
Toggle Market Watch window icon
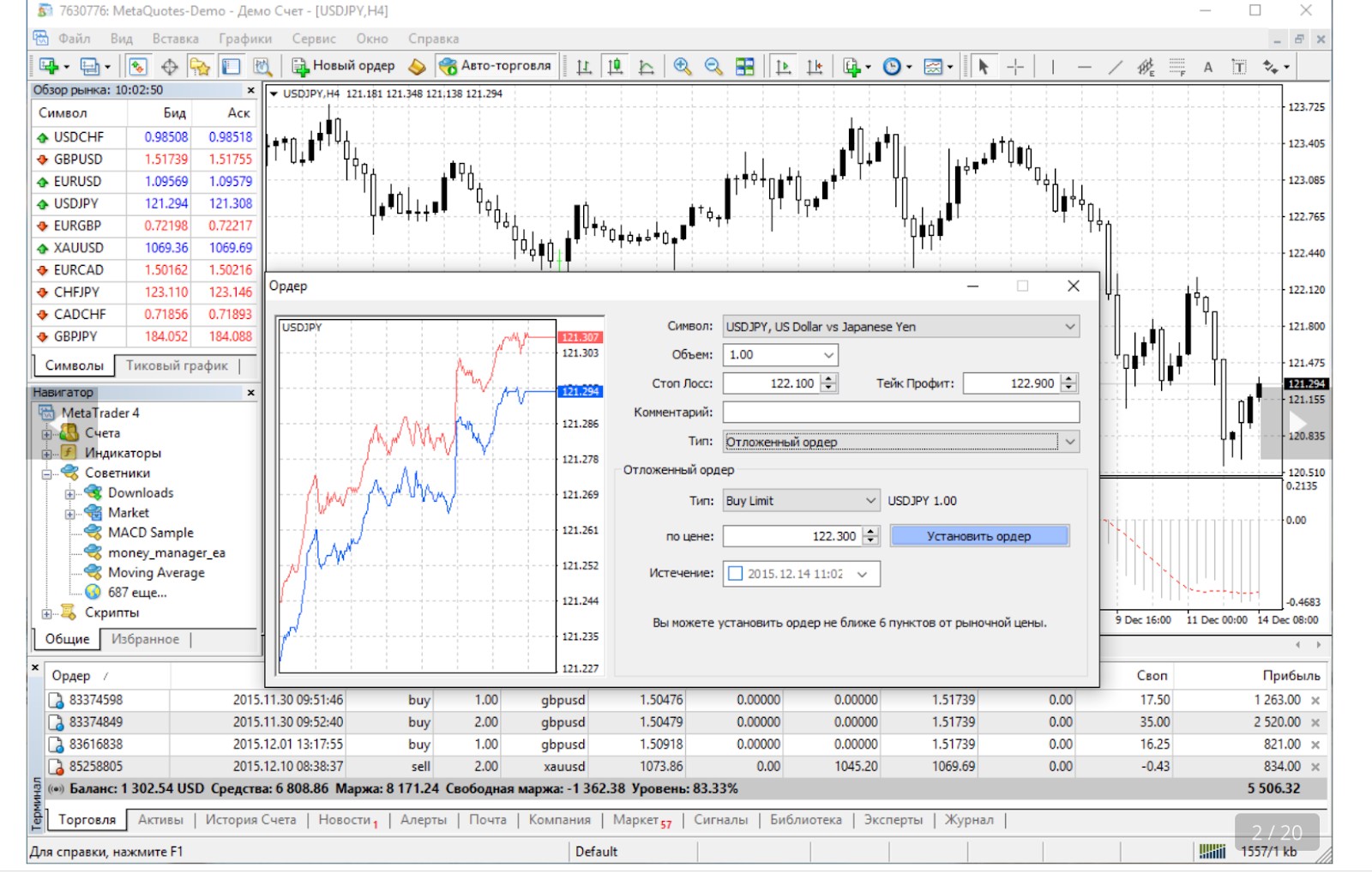138,66
